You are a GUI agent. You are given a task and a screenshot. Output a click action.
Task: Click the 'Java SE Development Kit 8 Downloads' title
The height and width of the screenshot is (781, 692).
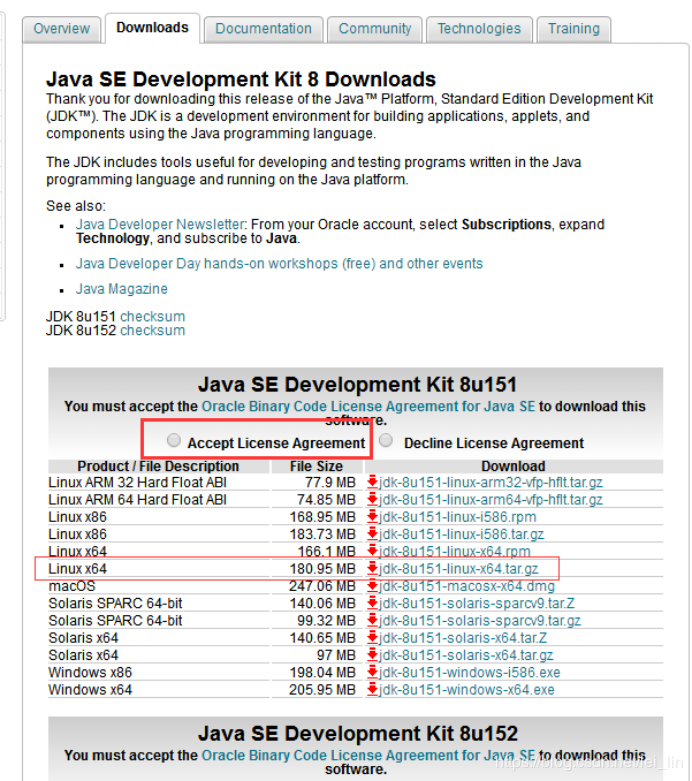click(x=241, y=80)
